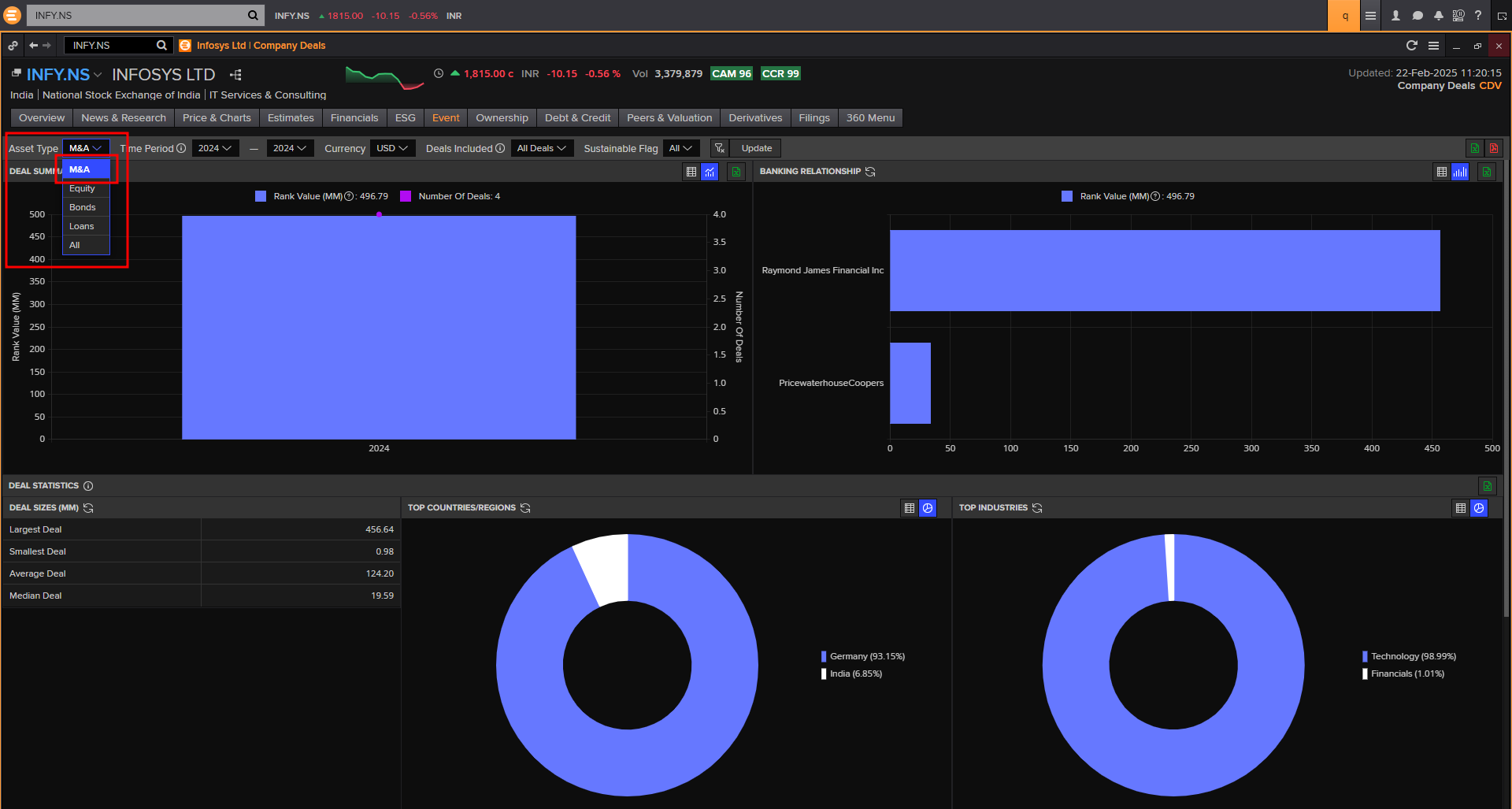Refresh the Top Industries panel
This screenshot has width=1512, height=809.
[1037, 508]
